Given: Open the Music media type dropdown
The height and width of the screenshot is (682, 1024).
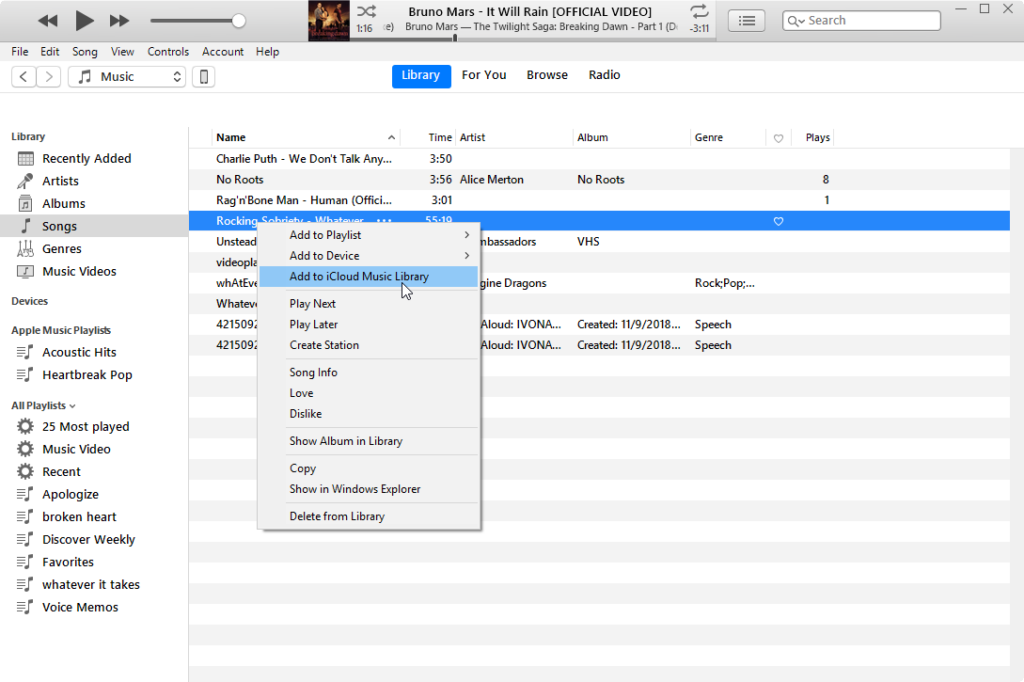Looking at the screenshot, I should click(127, 77).
